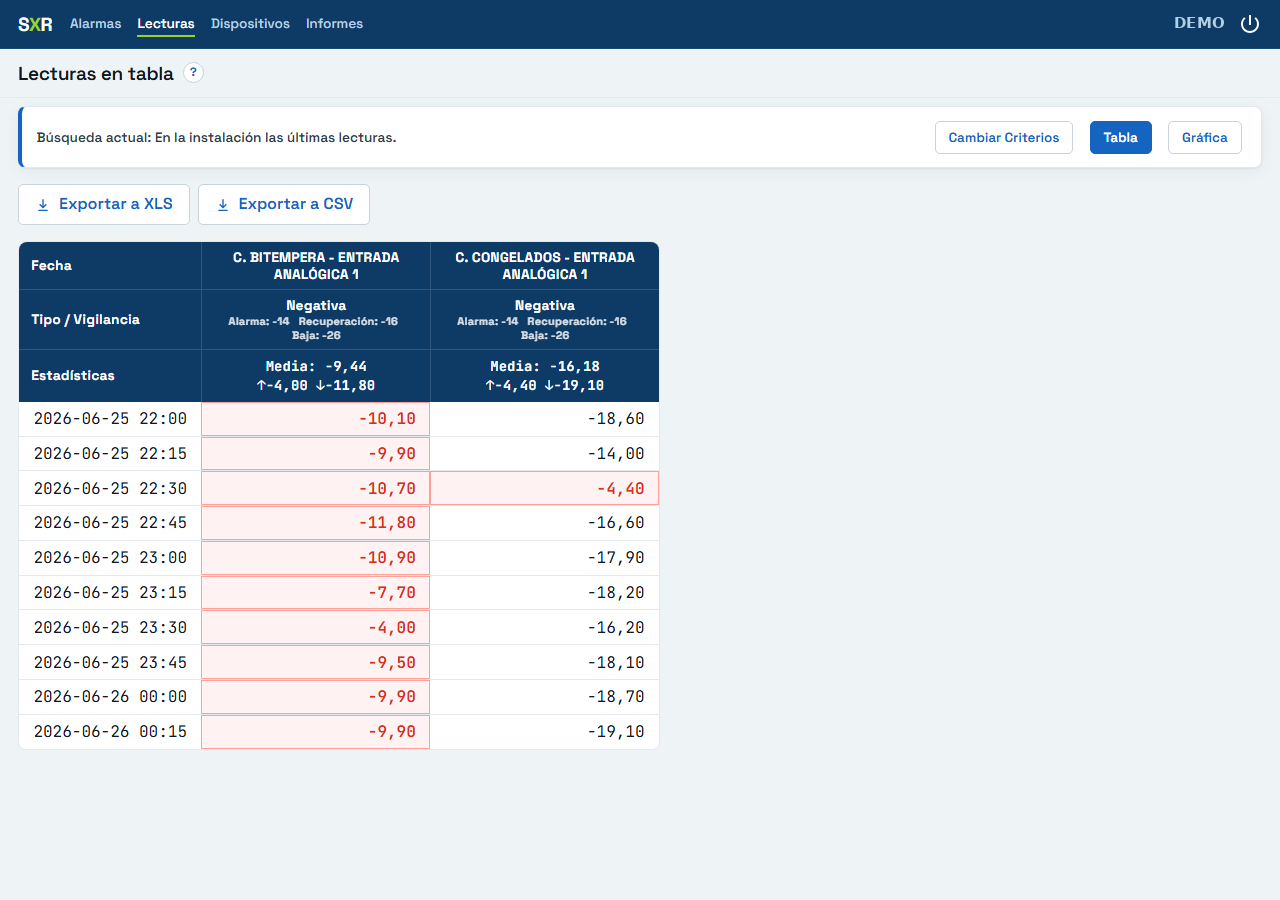Click the -16,20 reading cell
Image resolution: width=1280 pixels, height=900 pixels.
[x=545, y=628]
